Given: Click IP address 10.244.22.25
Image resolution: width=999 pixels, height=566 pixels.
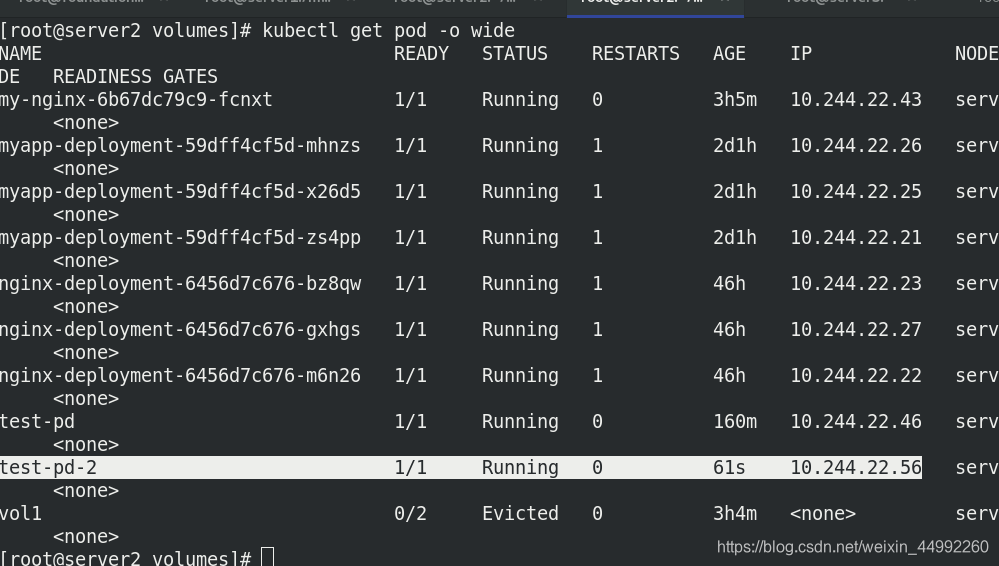Looking at the screenshot, I should click(856, 191).
